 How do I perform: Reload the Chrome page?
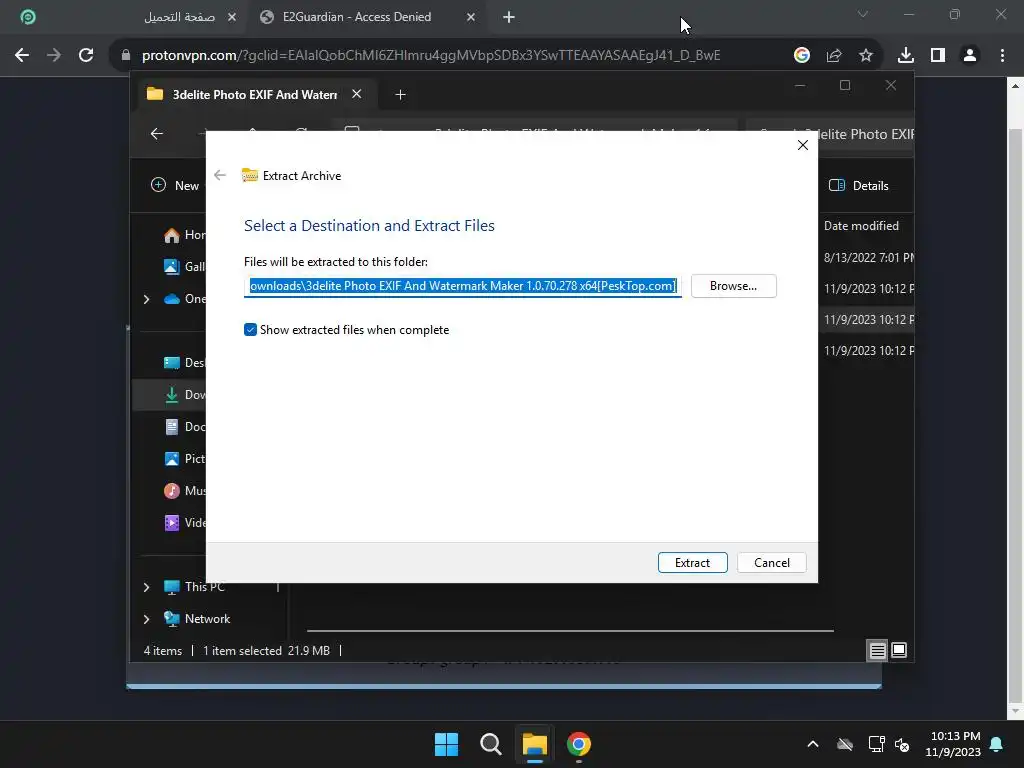[x=86, y=56]
